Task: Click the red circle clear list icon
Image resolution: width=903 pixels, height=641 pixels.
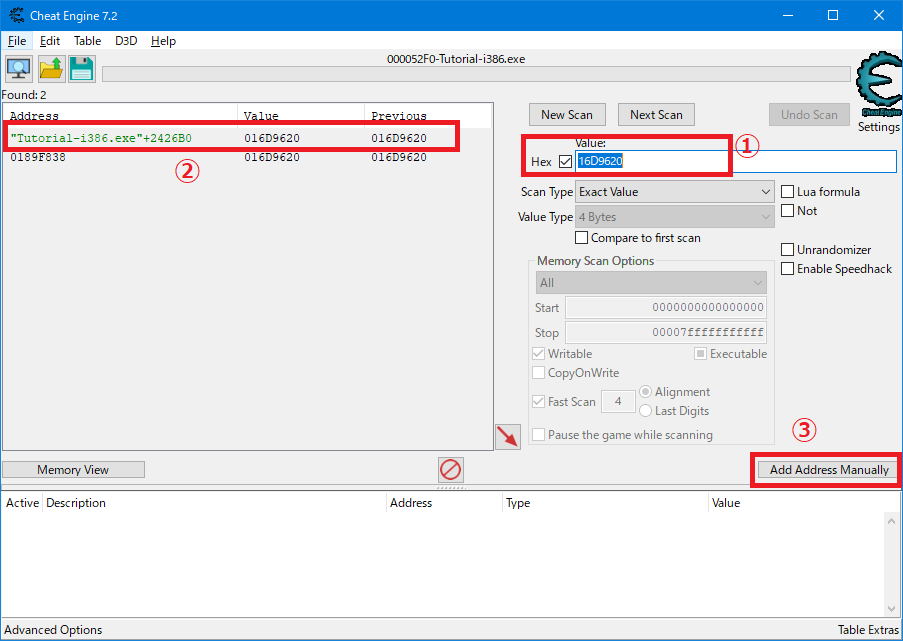Action: coord(450,469)
